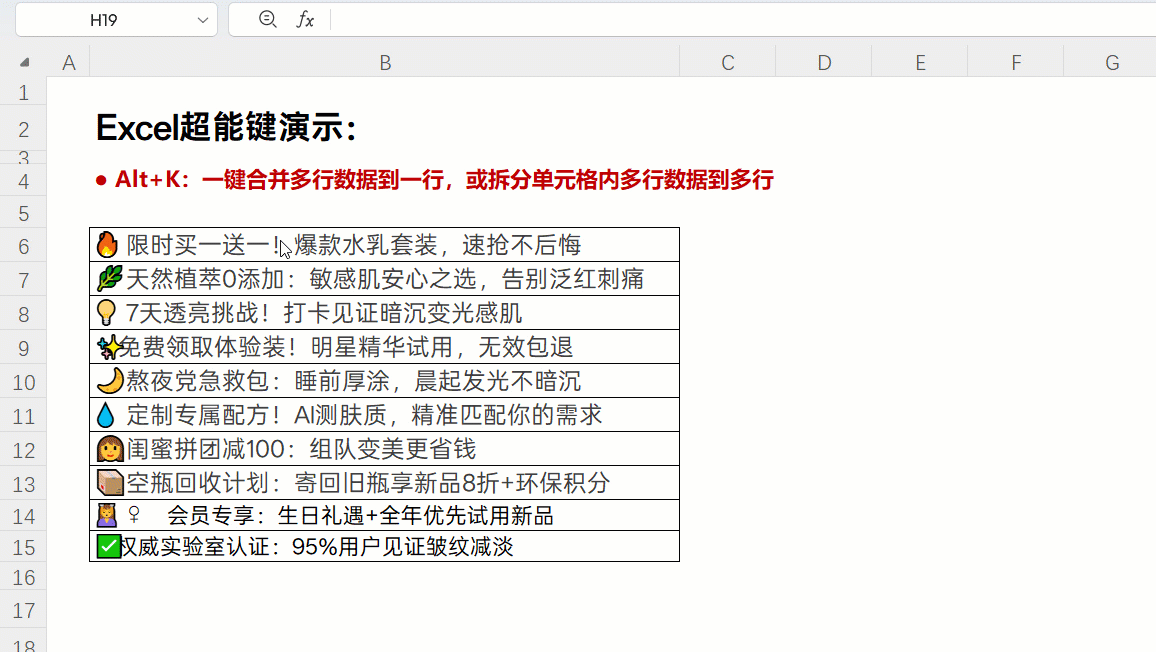Click cell '天然植萃0添加:敏感肌安心之选'
Screen dimensions: 1156x652
384,279
